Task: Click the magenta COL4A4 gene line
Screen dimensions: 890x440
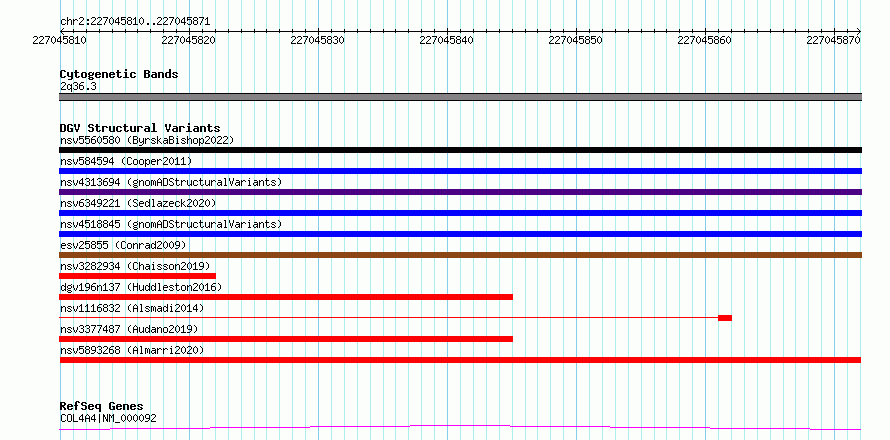Action: pyautogui.click(x=460, y=427)
